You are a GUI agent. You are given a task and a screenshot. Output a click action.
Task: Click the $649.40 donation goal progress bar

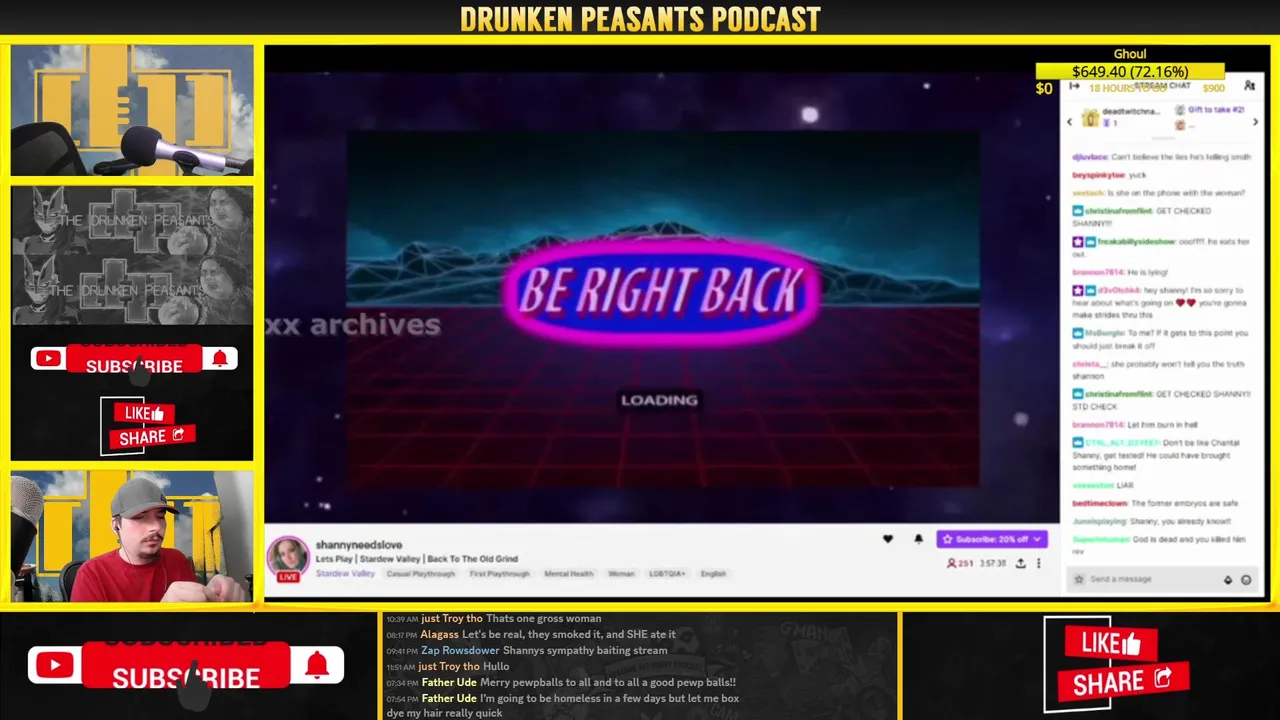tap(1130, 72)
